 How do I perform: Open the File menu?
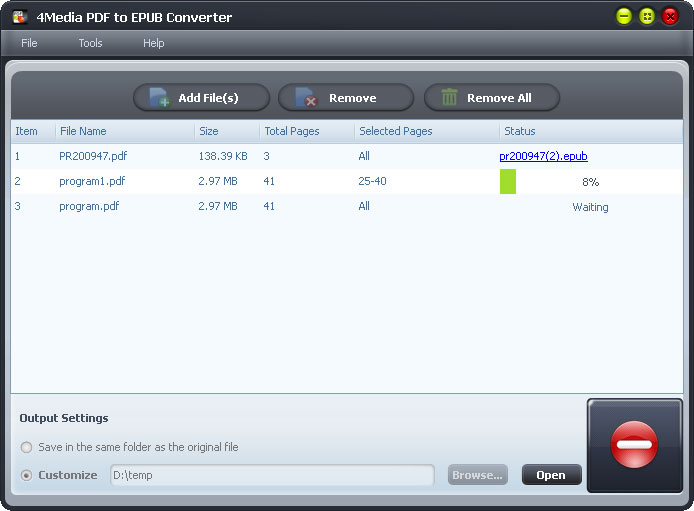pos(29,43)
